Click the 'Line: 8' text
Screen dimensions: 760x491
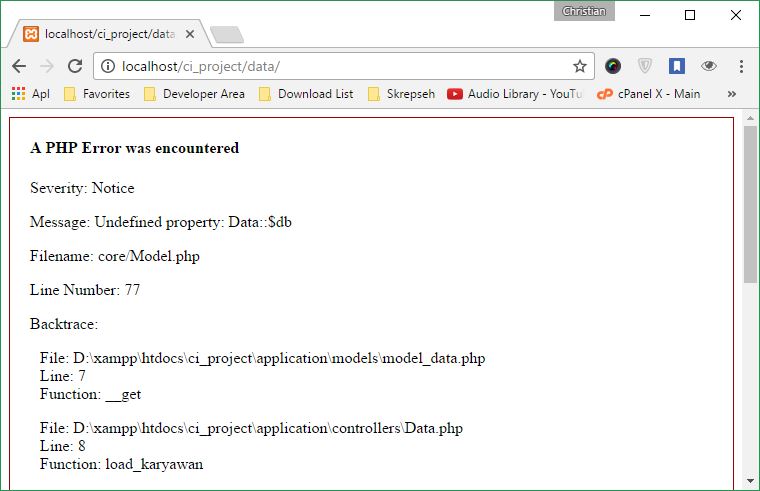(x=63, y=446)
